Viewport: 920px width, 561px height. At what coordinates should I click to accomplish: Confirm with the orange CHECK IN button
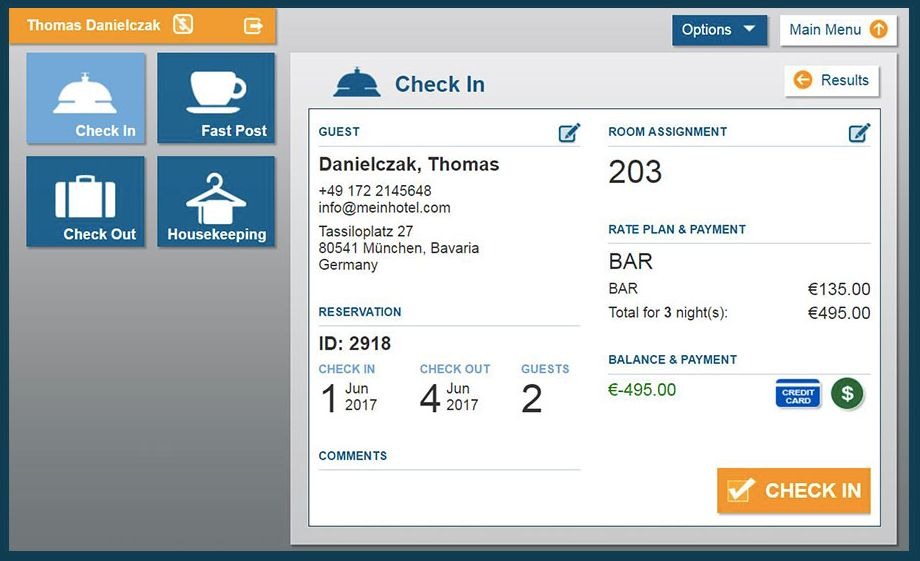coord(793,491)
